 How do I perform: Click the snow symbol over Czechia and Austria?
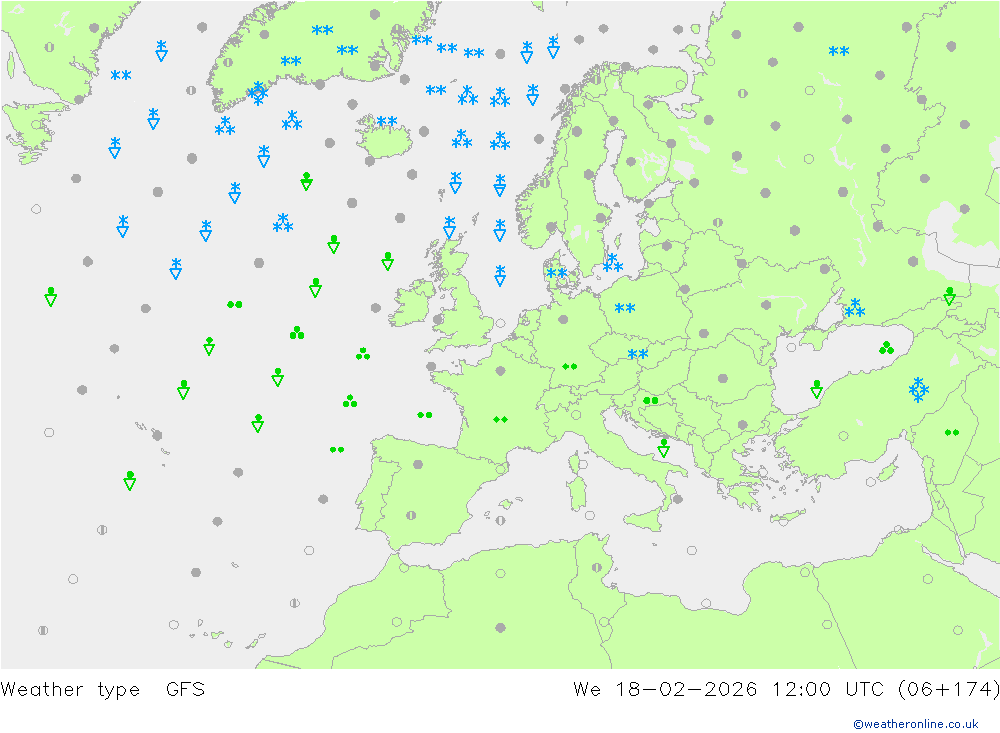[x=638, y=354]
